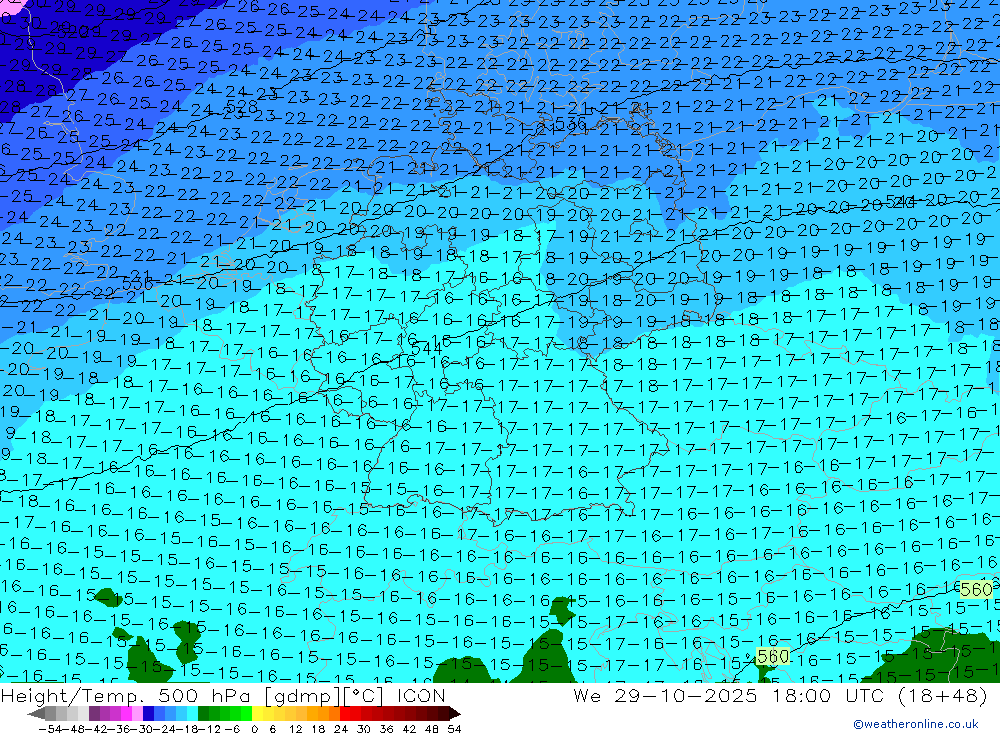This screenshot has width=1000, height=733.
Task: Click the '24' legend scale value
Action: (341, 729)
